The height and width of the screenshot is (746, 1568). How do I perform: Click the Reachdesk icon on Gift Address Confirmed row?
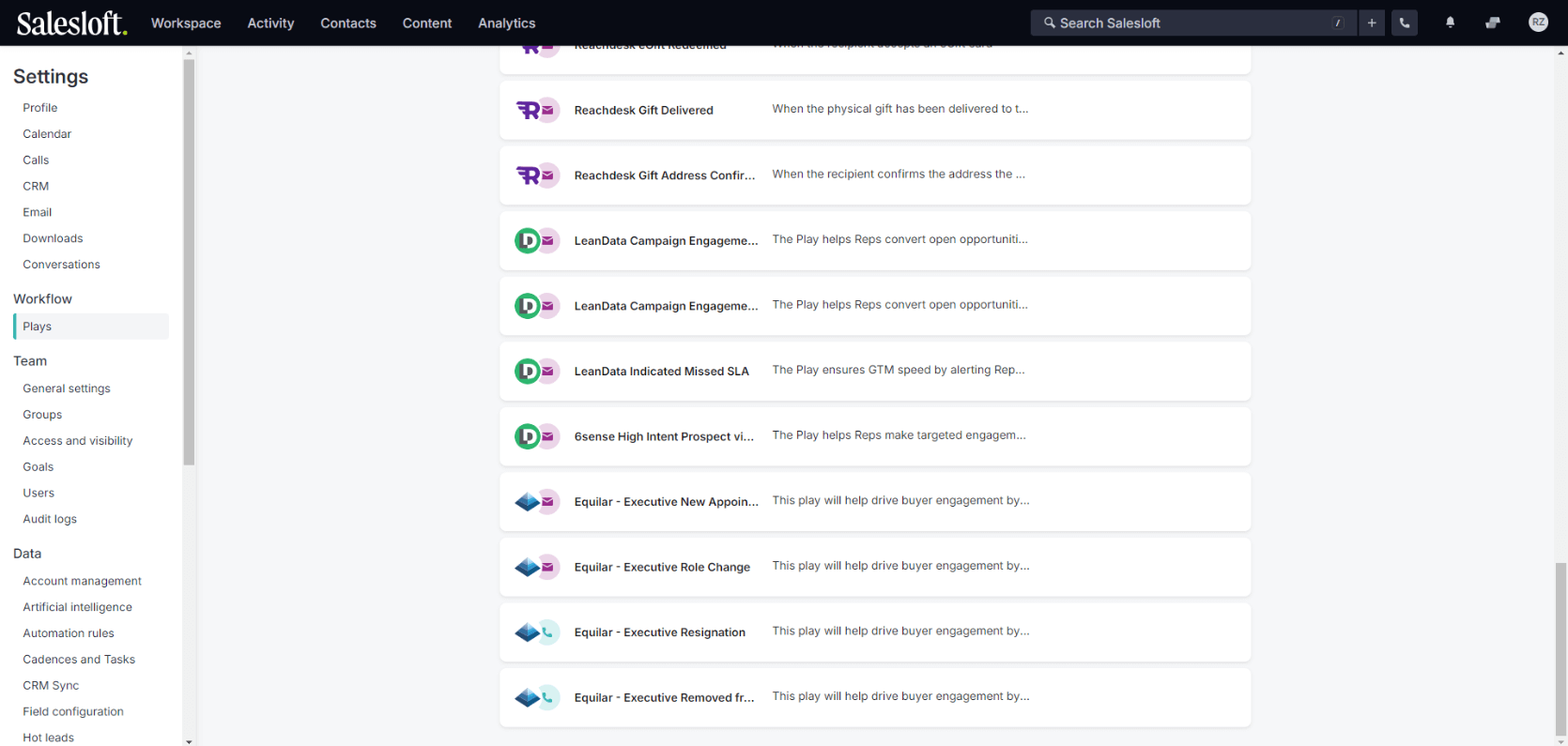click(x=529, y=175)
